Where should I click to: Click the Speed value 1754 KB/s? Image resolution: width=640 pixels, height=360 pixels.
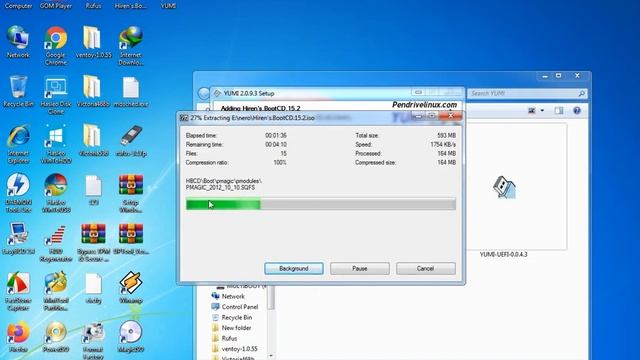[443, 144]
